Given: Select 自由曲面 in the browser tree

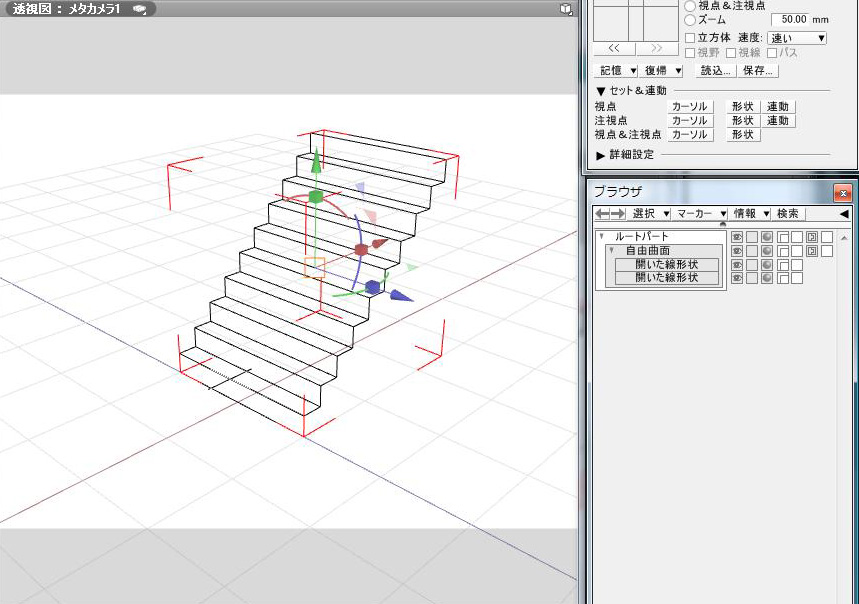Looking at the screenshot, I should tap(648, 250).
